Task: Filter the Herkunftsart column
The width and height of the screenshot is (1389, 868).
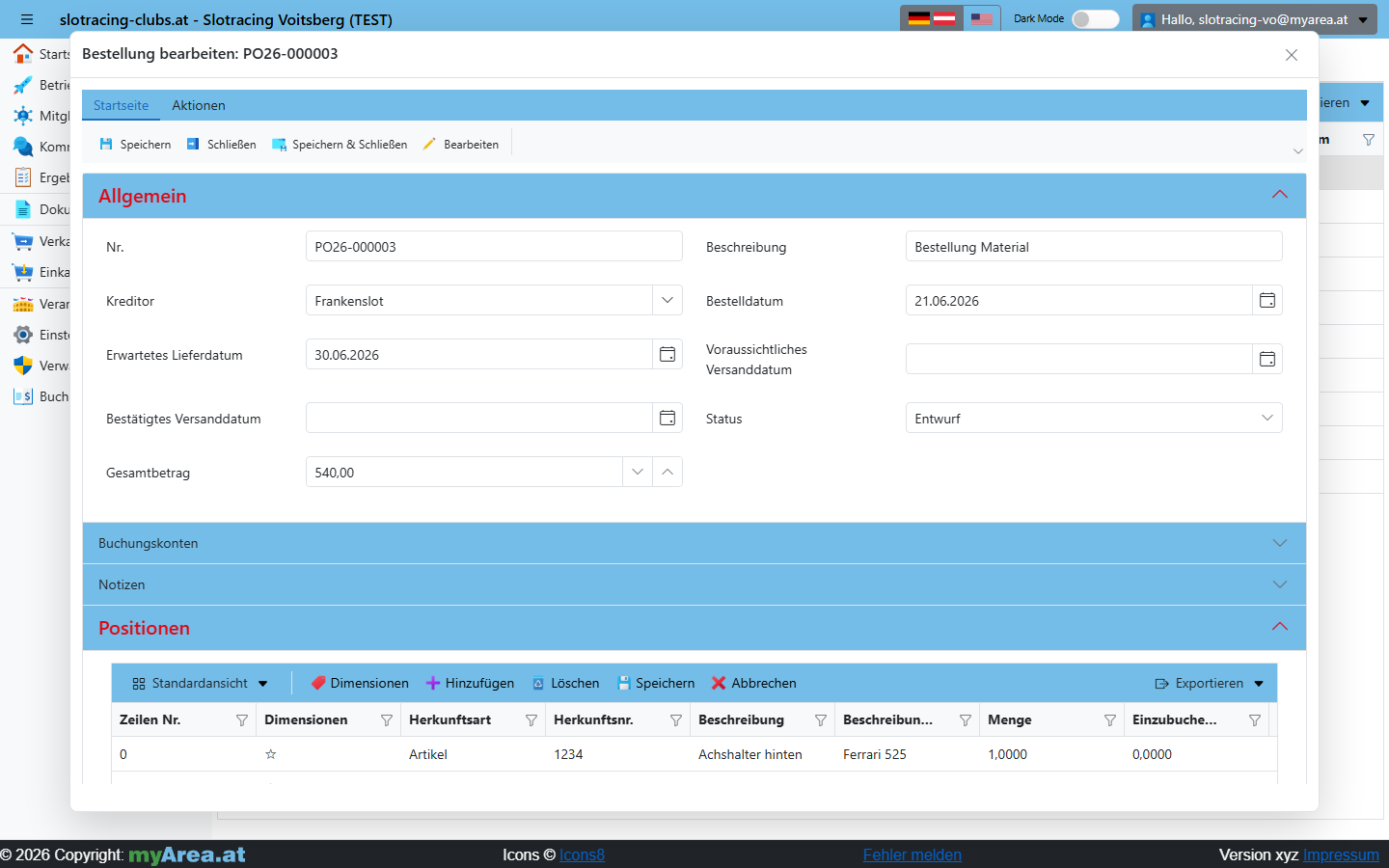Action: tap(531, 720)
